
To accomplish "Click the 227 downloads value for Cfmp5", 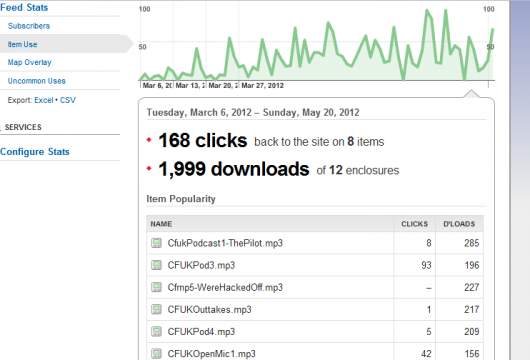I will point(472,287).
